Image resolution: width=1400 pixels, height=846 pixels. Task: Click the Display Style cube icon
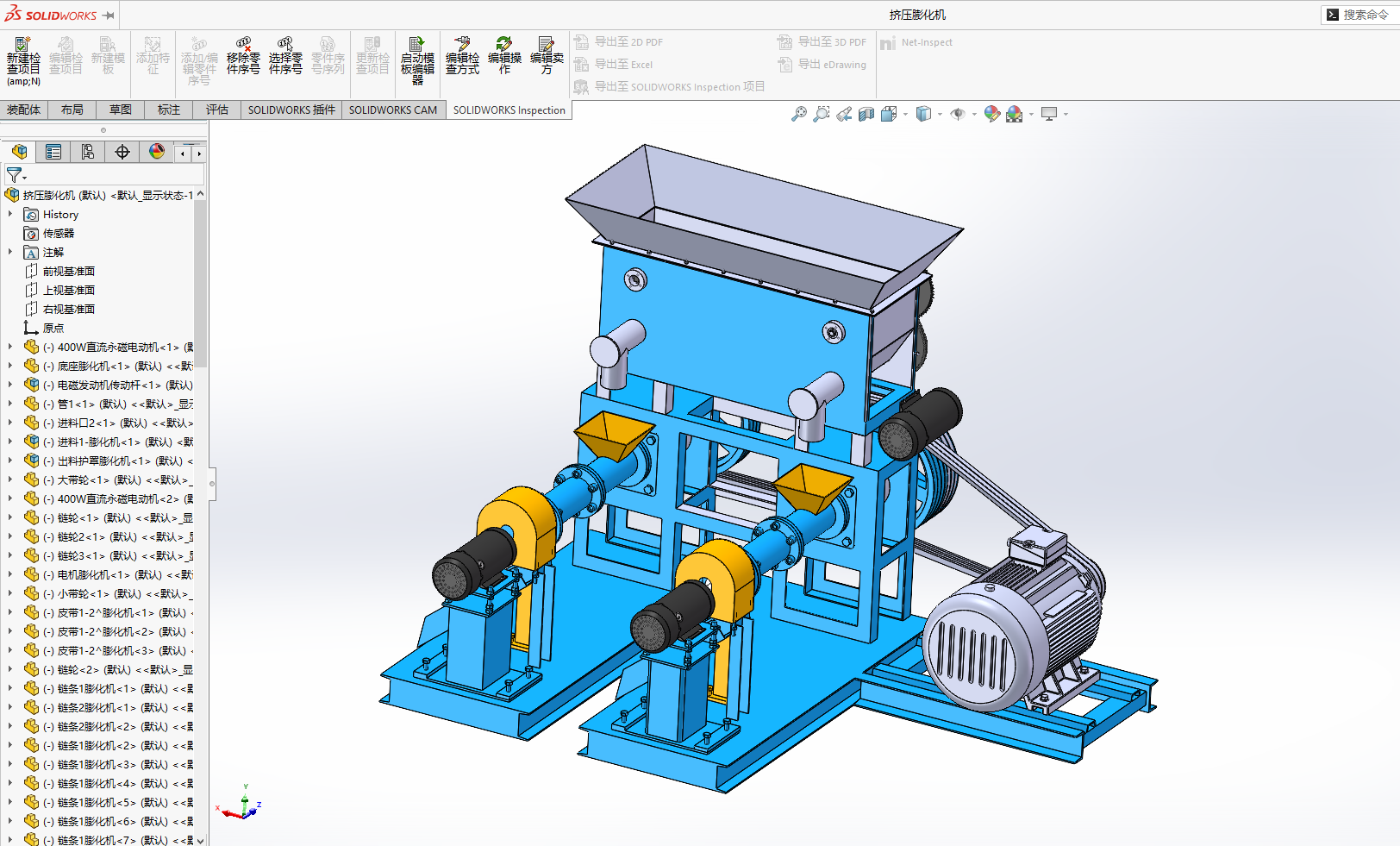click(x=923, y=114)
